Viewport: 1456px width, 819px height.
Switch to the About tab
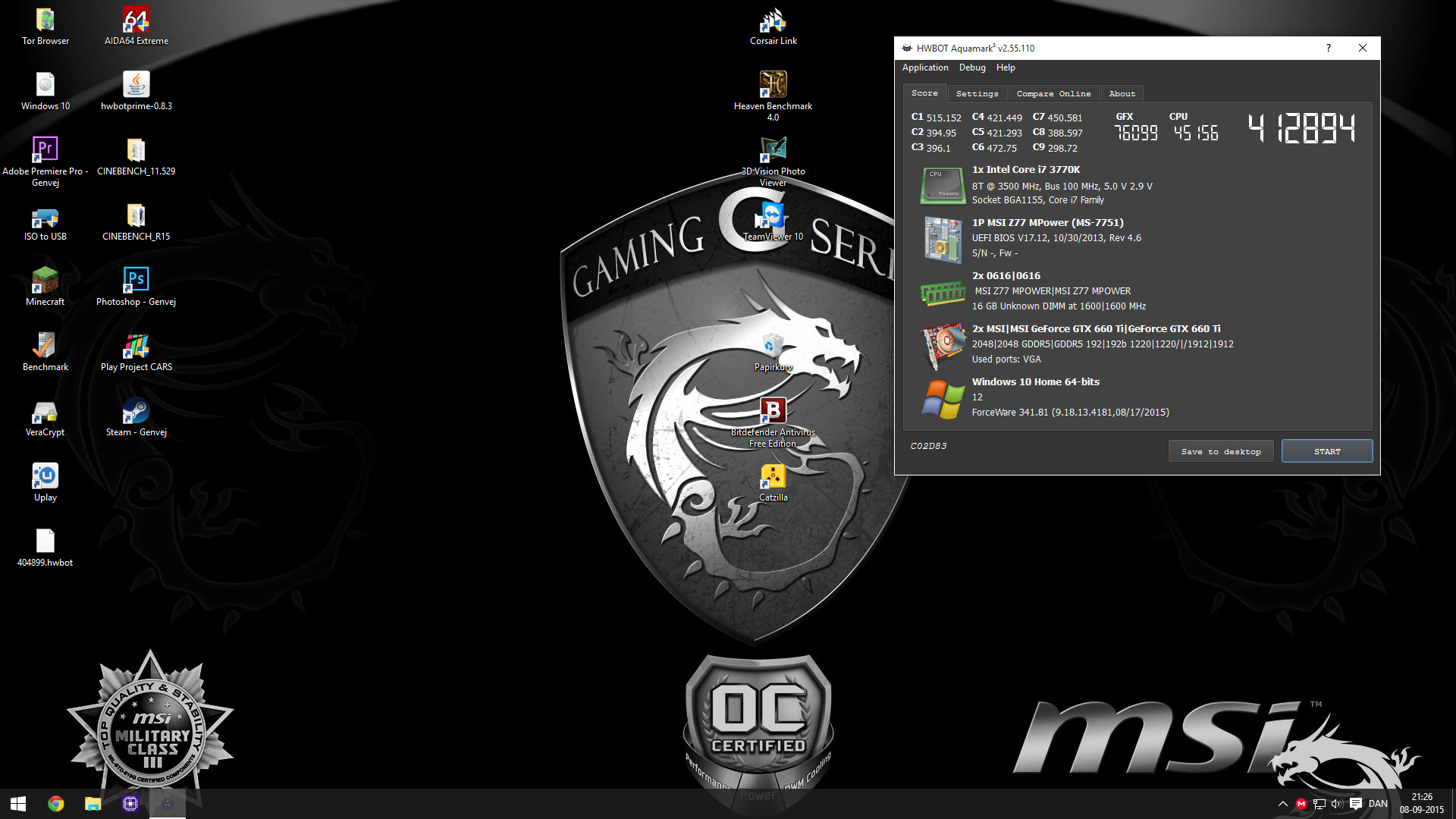pyautogui.click(x=1122, y=93)
